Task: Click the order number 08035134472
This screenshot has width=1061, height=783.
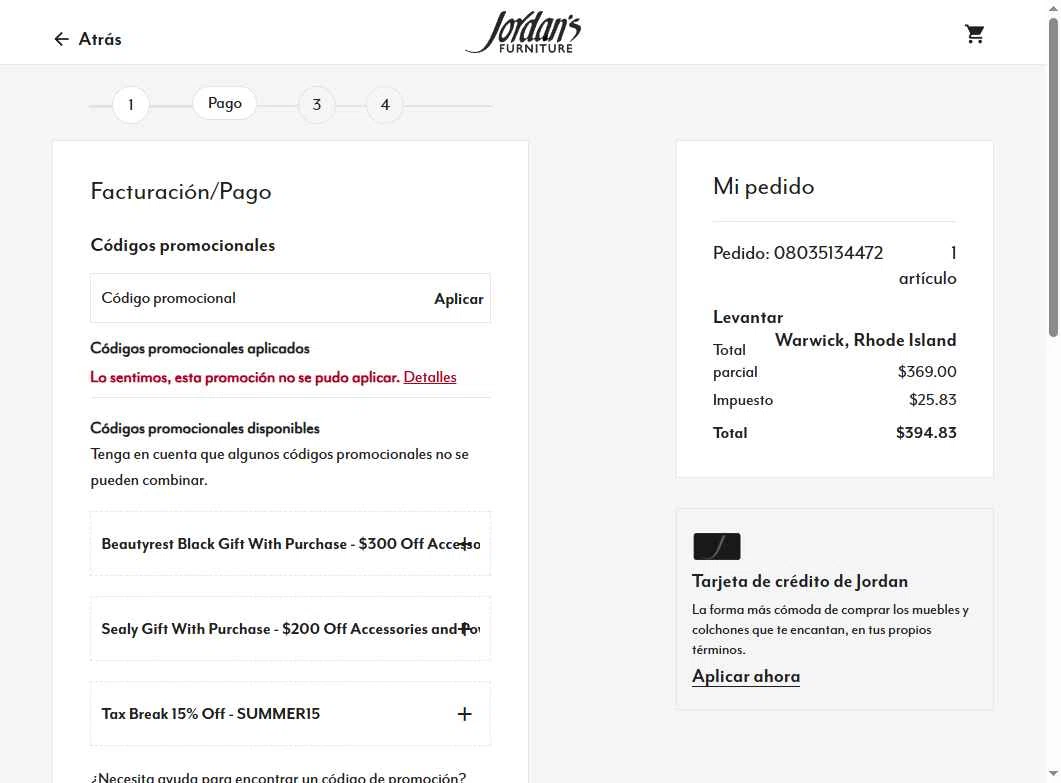Action: point(828,253)
